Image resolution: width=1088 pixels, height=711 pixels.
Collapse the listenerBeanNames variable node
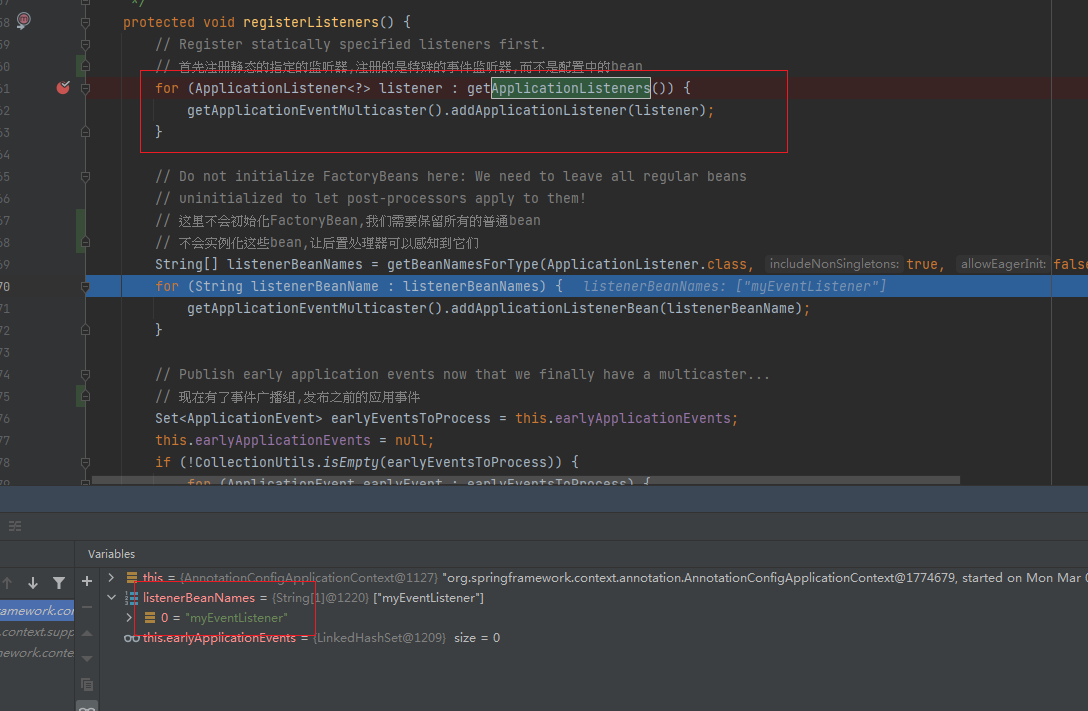click(111, 598)
